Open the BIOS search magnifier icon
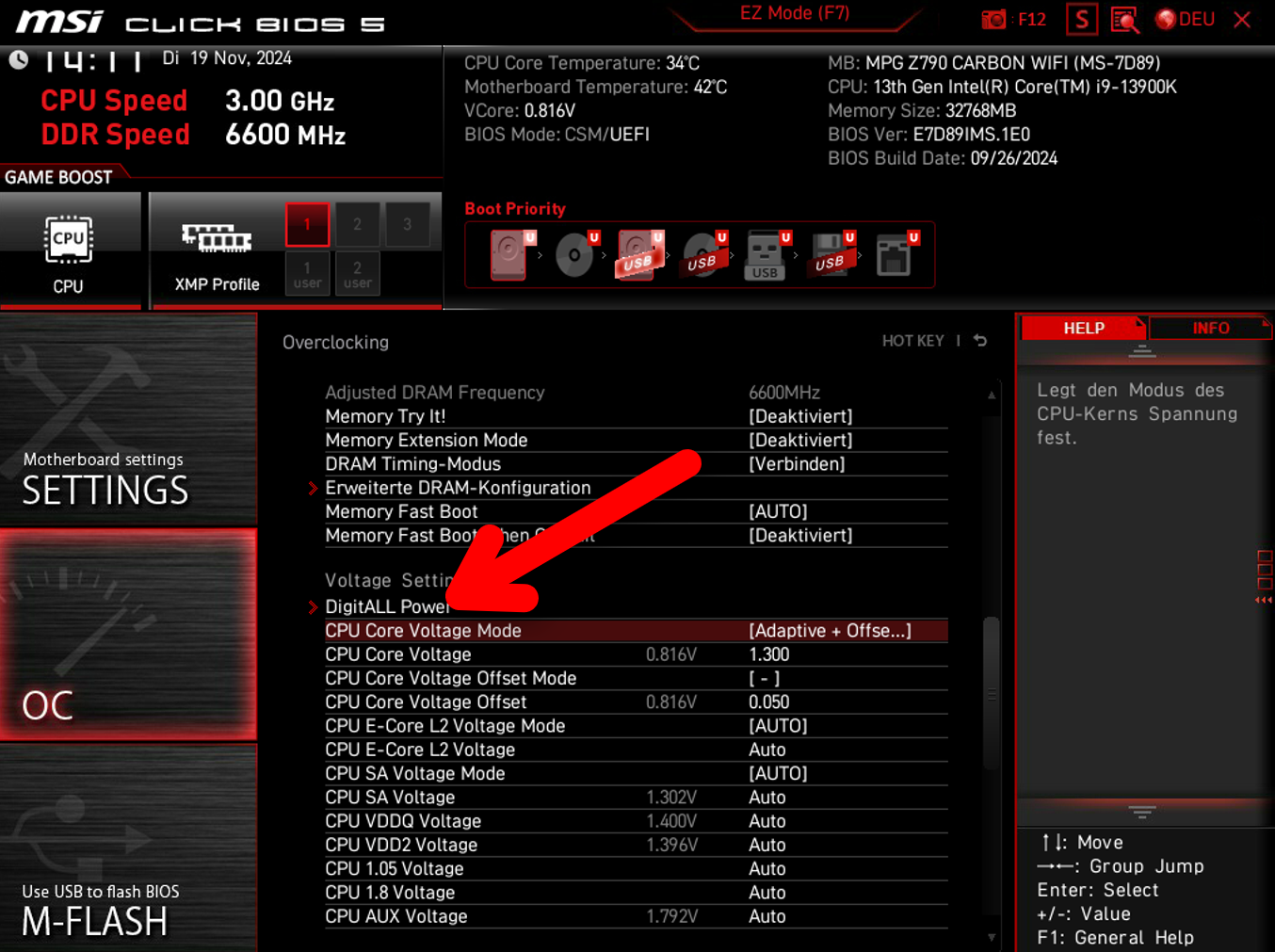 coord(1124,19)
